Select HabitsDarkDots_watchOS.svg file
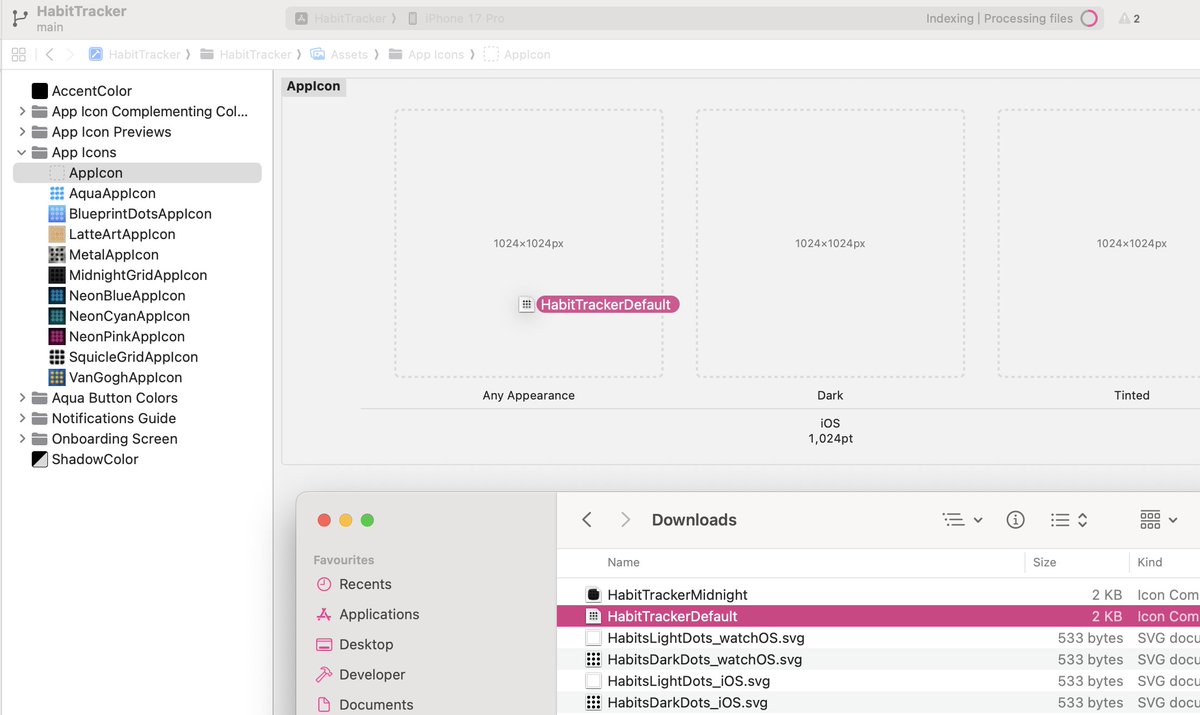 (x=878, y=659)
